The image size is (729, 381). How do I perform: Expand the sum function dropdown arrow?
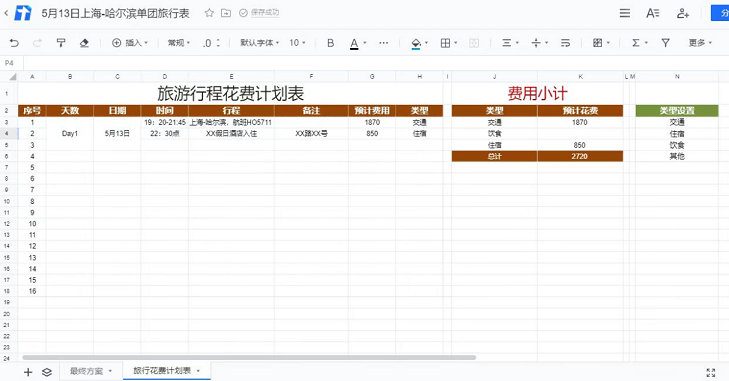click(x=646, y=43)
